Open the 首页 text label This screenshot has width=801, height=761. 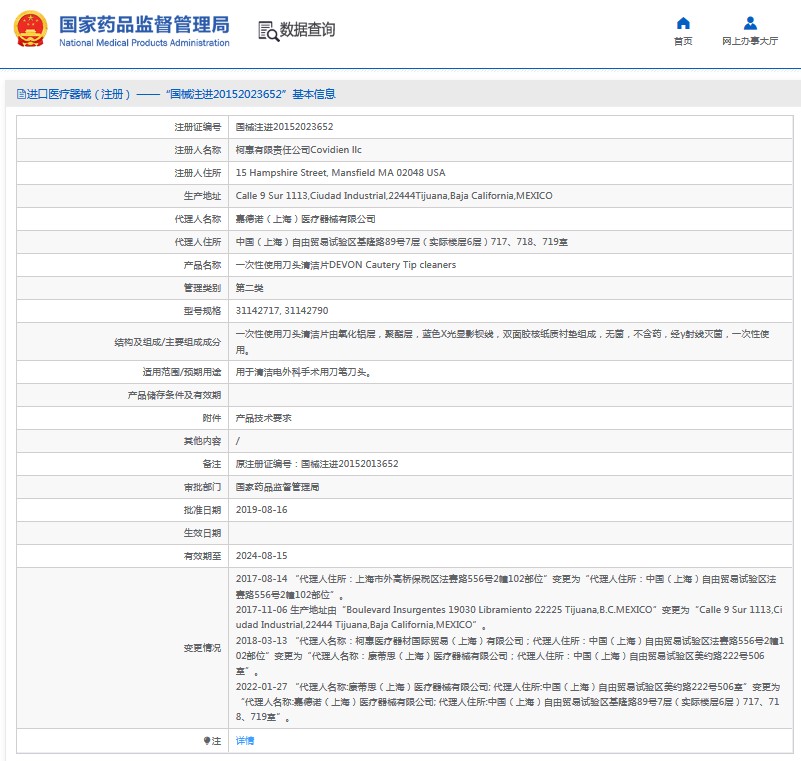(x=683, y=42)
